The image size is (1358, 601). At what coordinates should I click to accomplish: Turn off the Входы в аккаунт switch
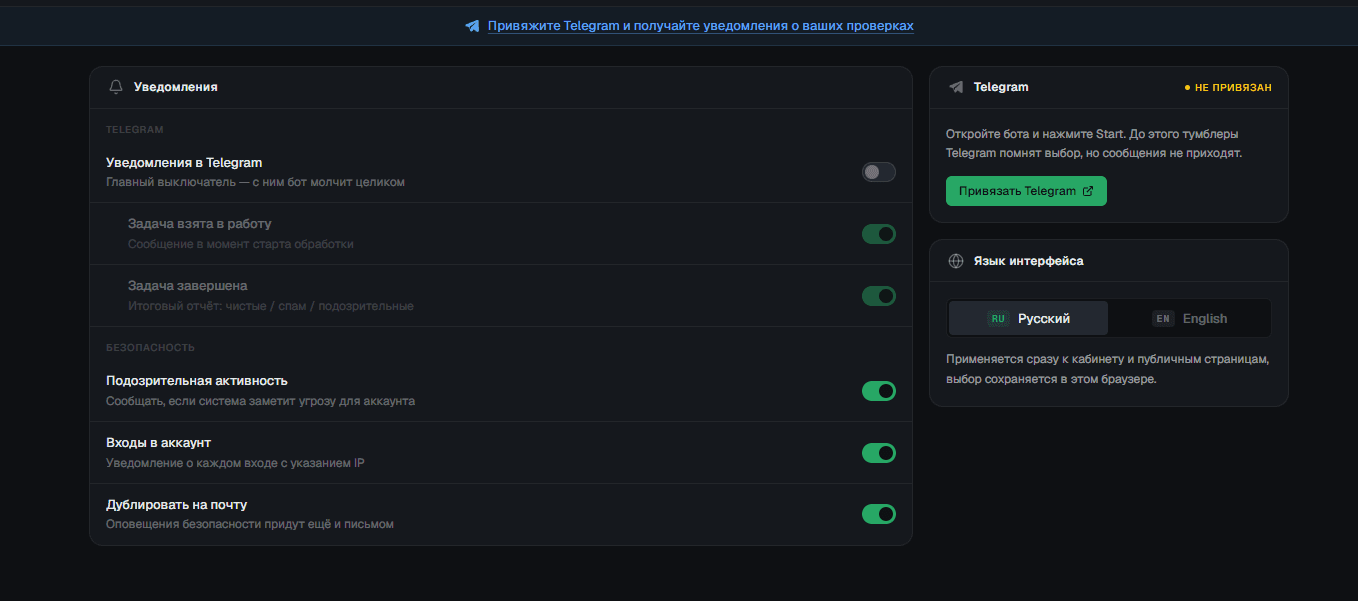tap(879, 453)
